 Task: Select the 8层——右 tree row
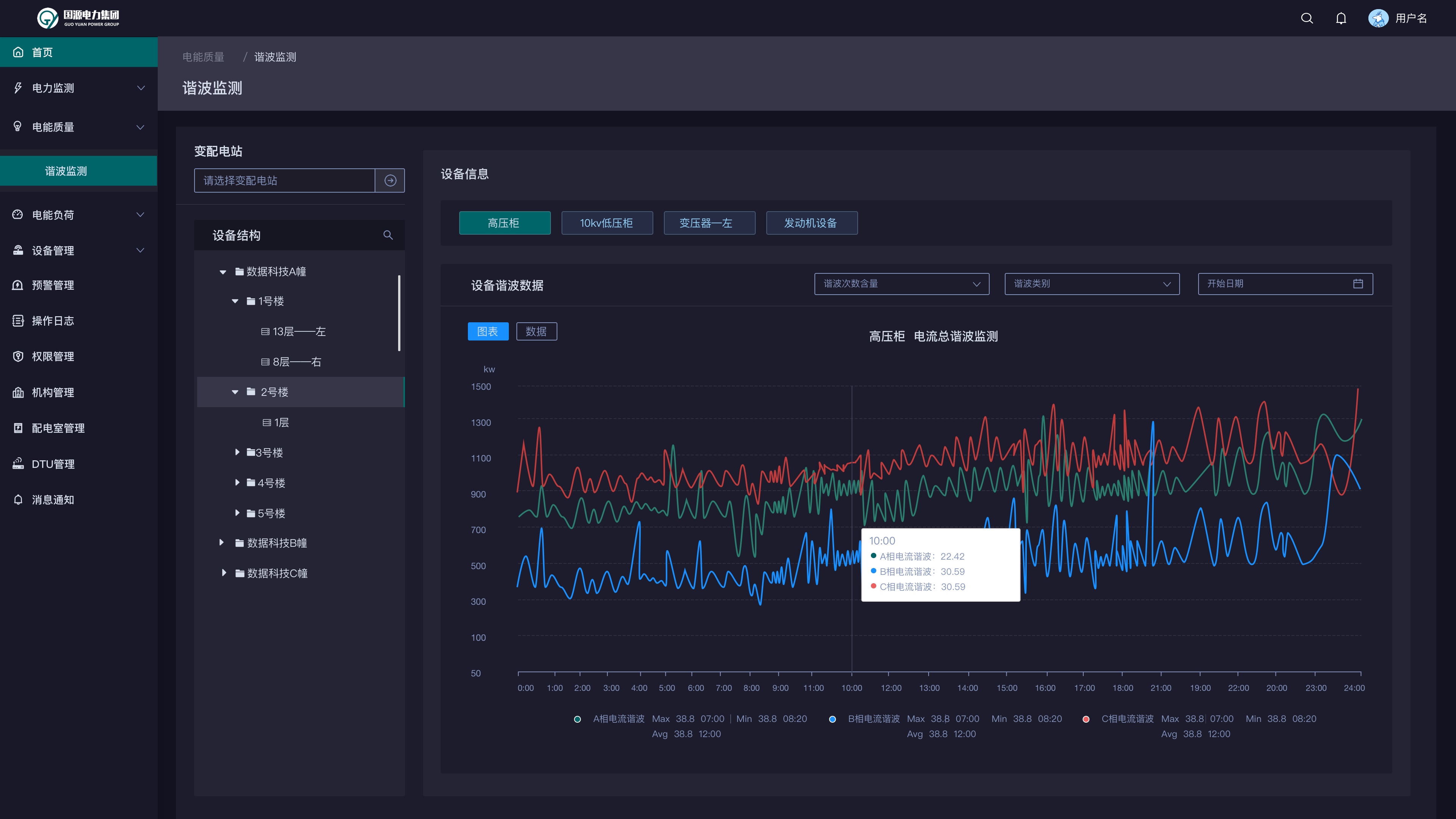pyautogui.click(x=301, y=362)
